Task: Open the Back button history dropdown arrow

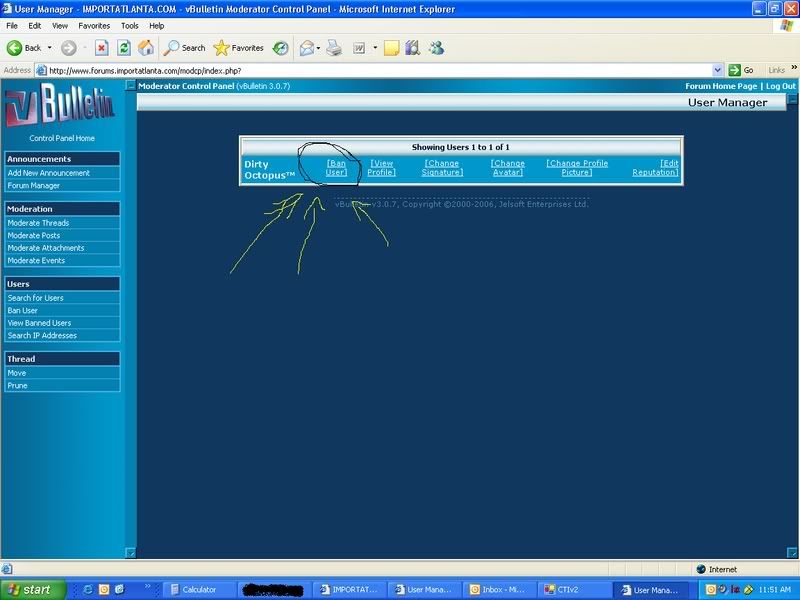Action: tap(49, 47)
